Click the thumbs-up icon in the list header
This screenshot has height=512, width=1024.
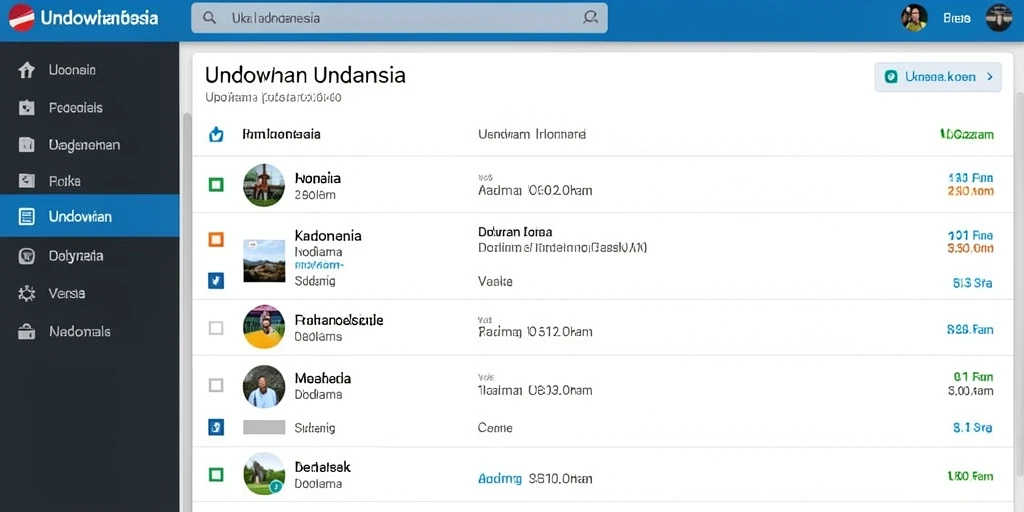(216, 135)
